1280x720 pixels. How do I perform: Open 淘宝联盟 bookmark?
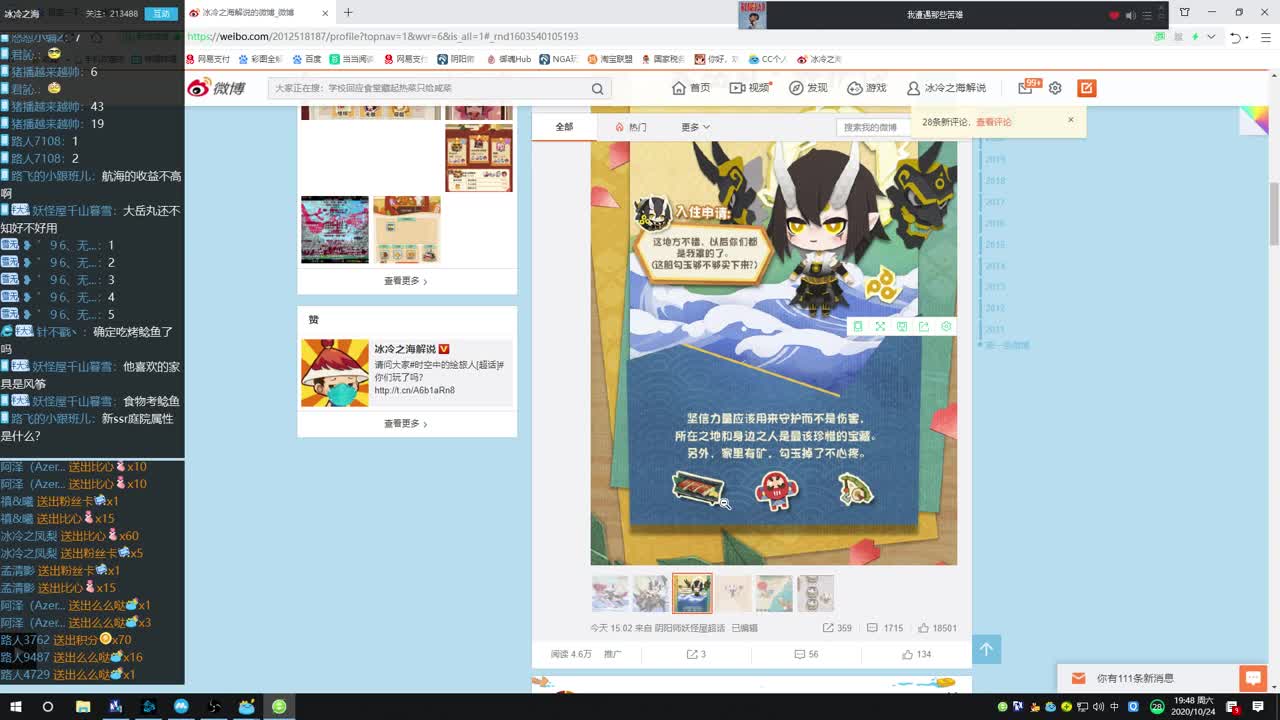pos(610,59)
